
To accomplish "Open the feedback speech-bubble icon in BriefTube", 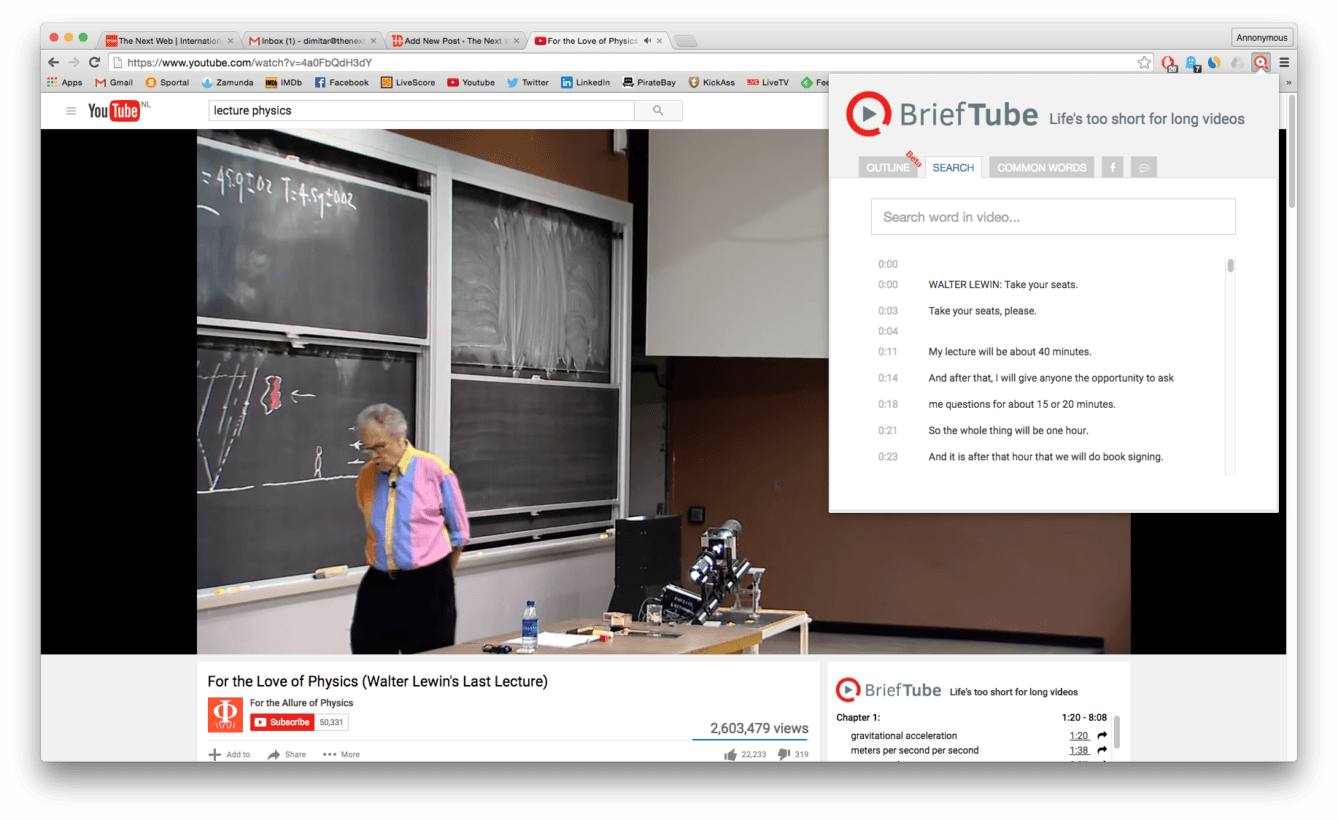I will pyautogui.click(x=1143, y=166).
